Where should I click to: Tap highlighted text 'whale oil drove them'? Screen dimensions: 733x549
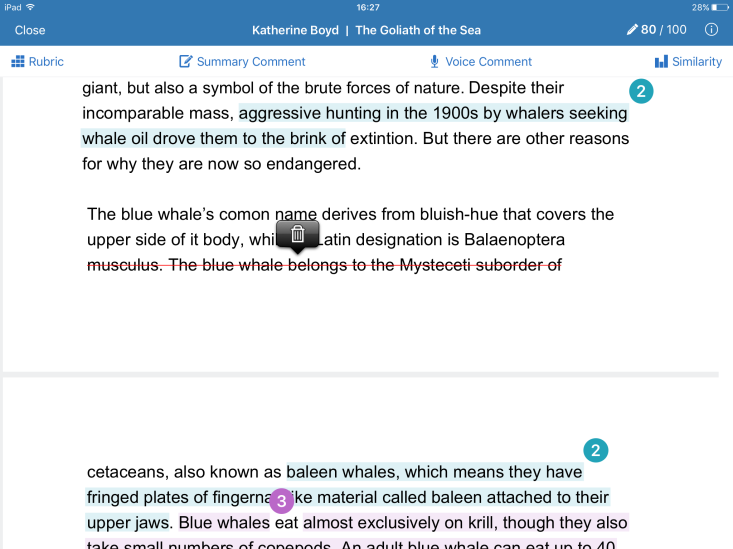160,138
